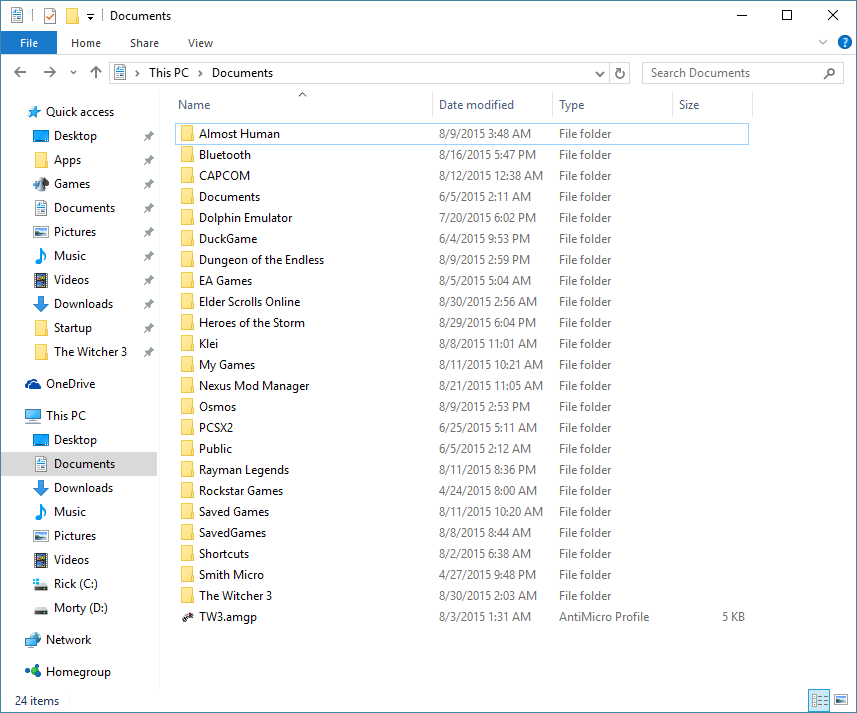Switch to the View ribbon tab

(200, 43)
